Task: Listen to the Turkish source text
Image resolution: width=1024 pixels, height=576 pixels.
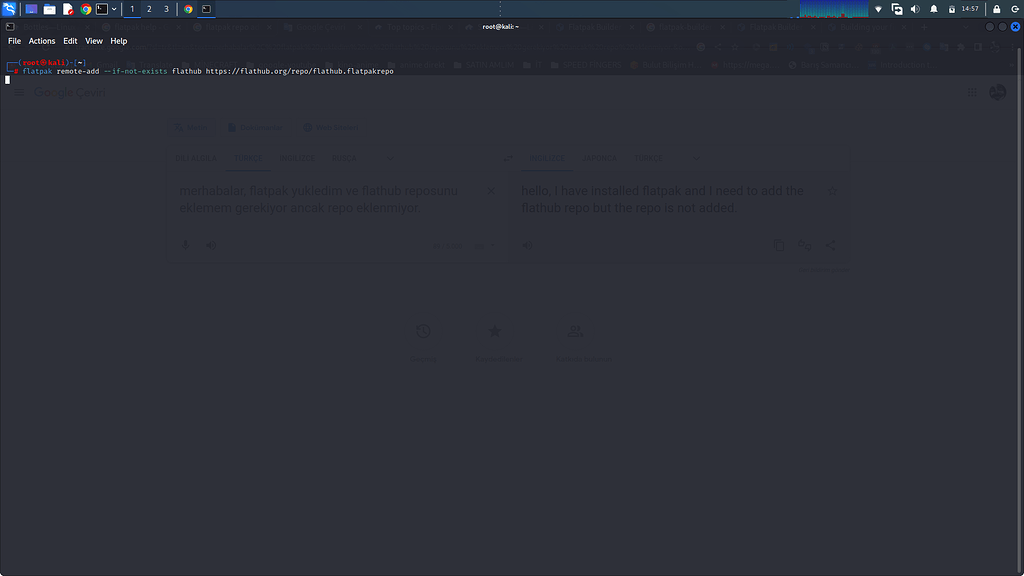Action: [211, 245]
